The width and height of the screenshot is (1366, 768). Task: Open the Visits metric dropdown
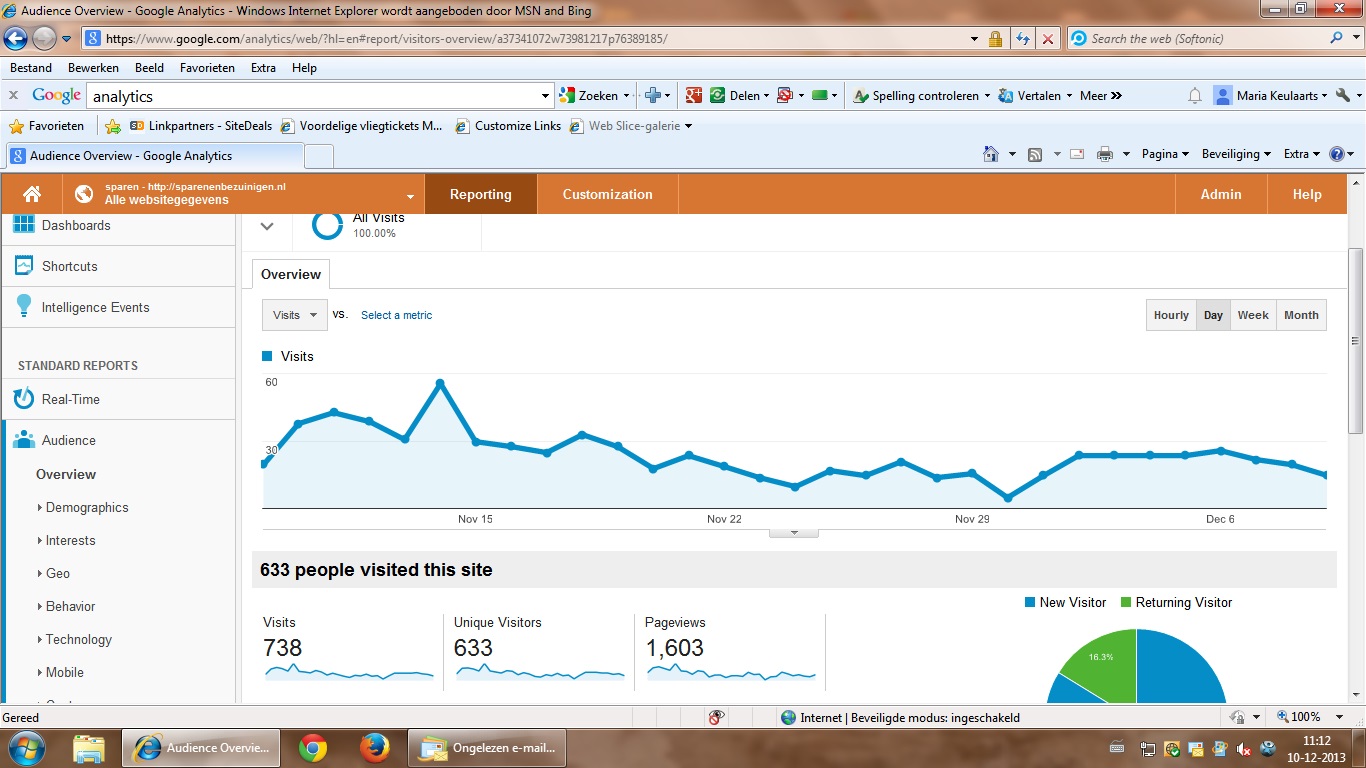(295, 315)
